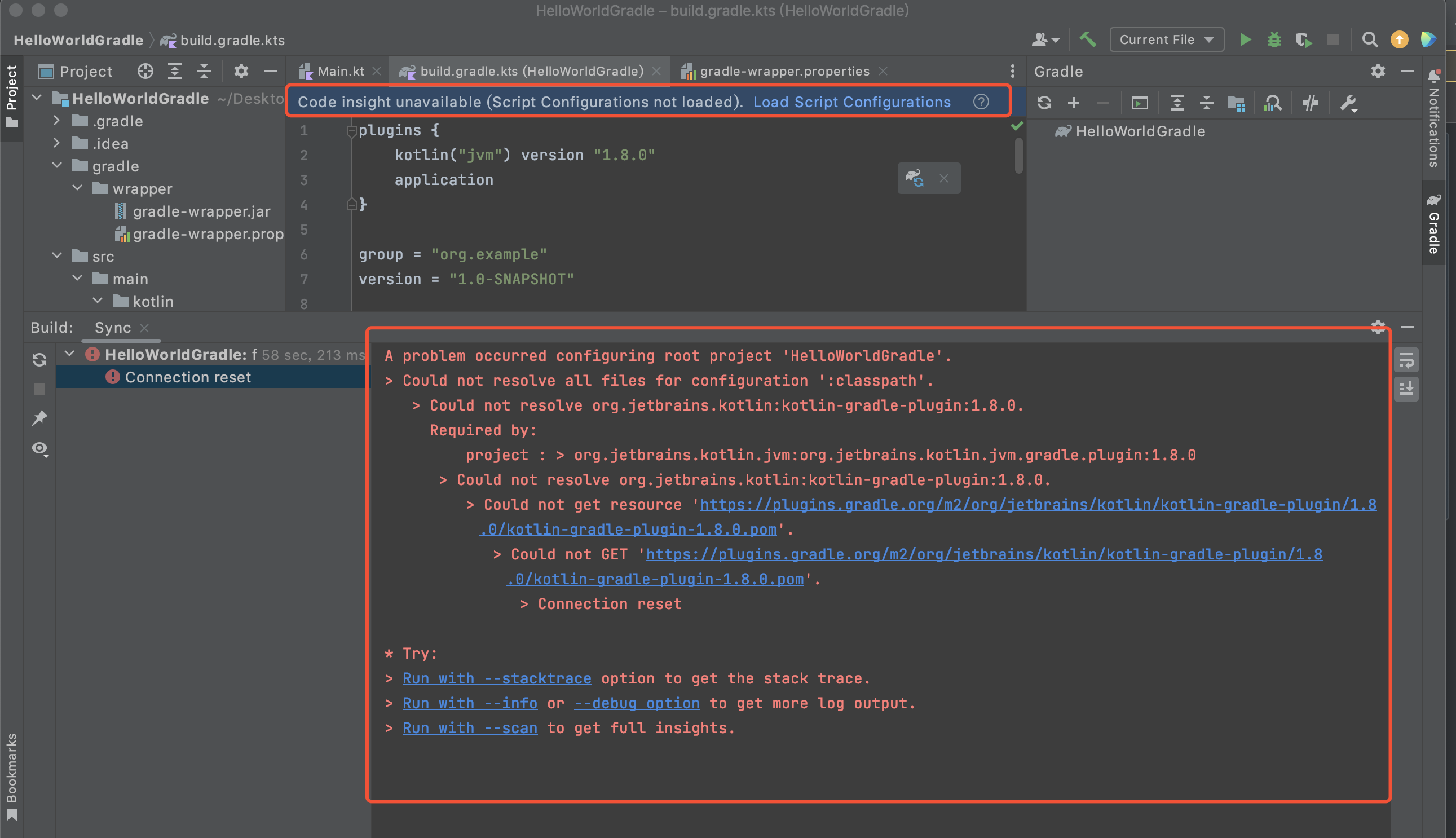Toggle the Gradle side tool window tab
Screen dimensions: 1456x838
click(x=1433, y=223)
